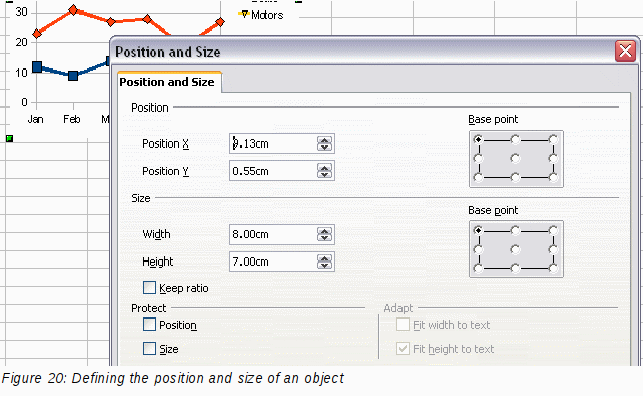Image resolution: width=643 pixels, height=396 pixels.
Task: Click the Feb axis label in chart
Action: (72, 119)
